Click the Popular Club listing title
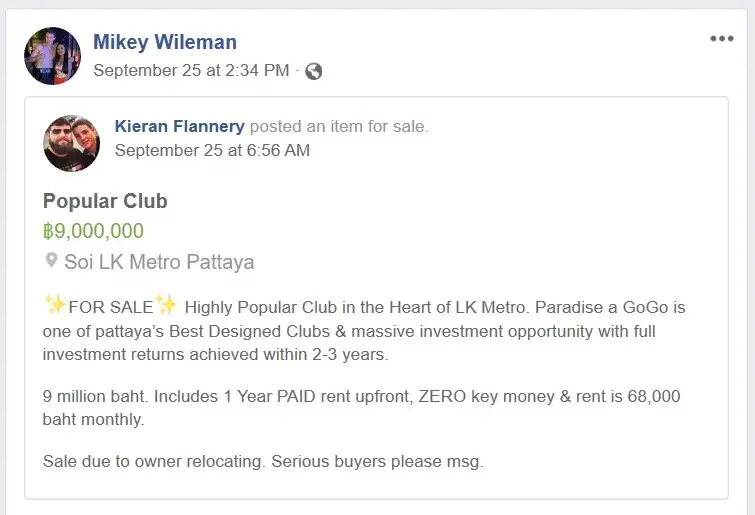 (x=105, y=201)
